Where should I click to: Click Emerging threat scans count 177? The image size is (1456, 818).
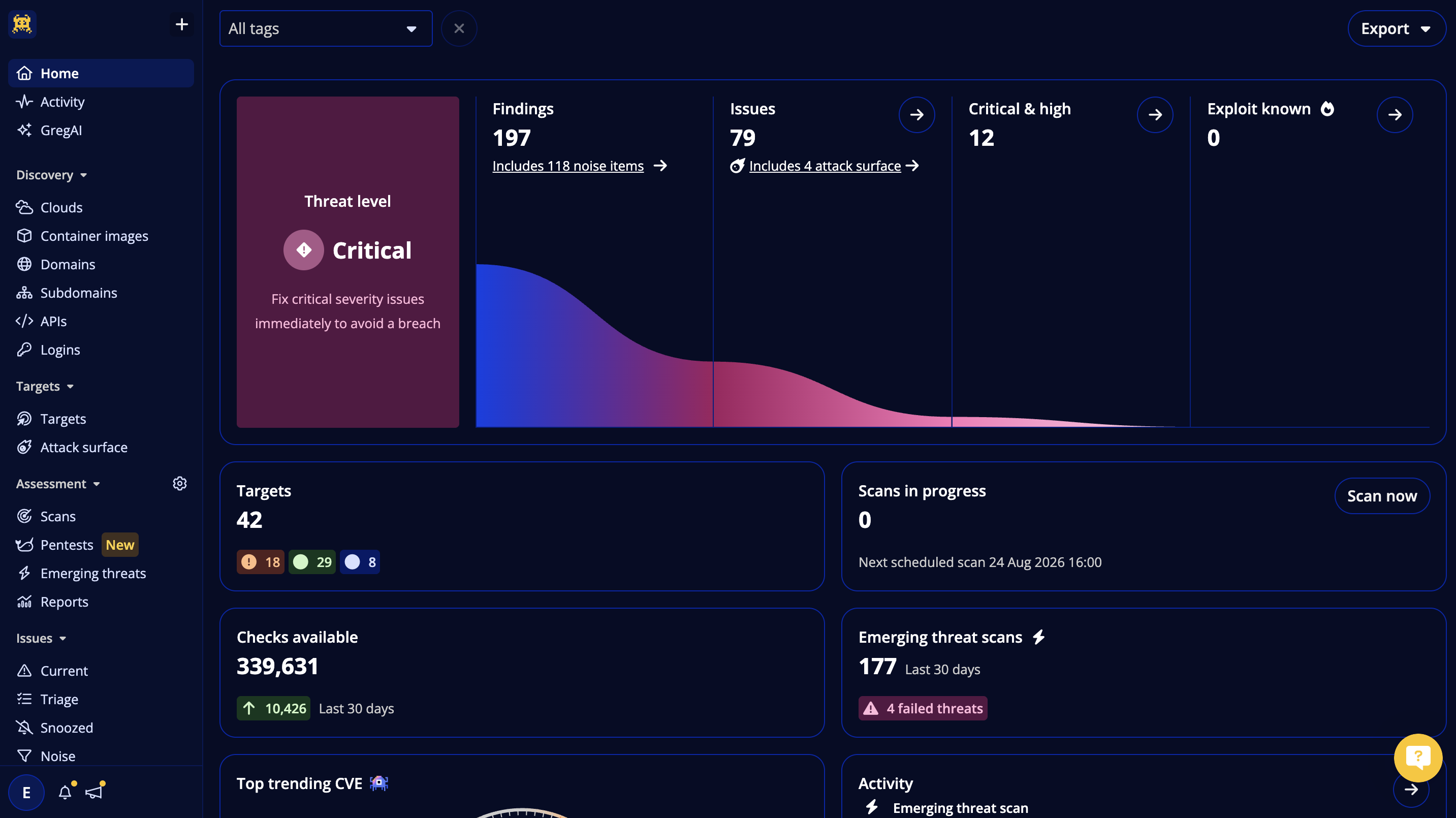[877, 667]
